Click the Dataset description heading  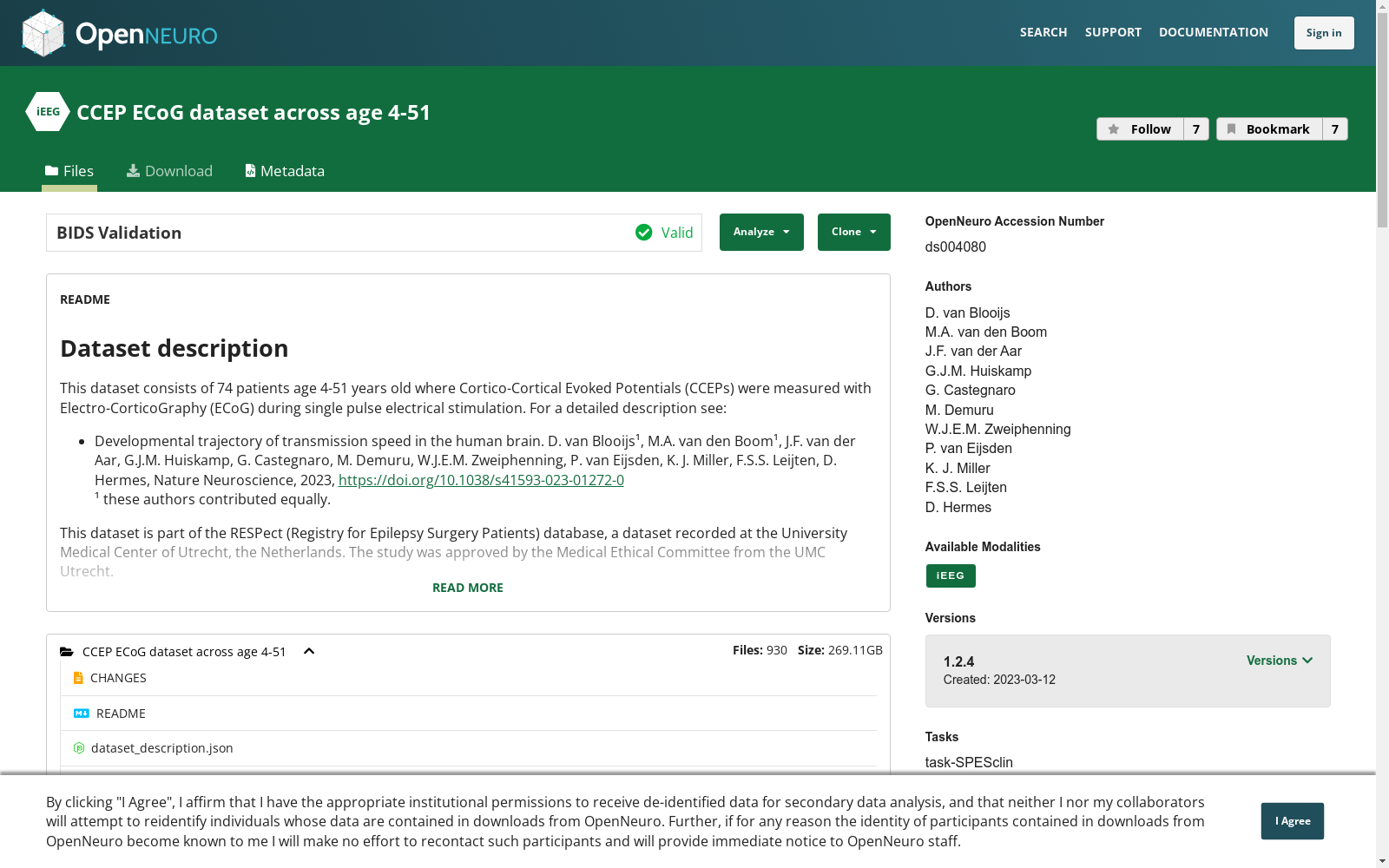point(174,348)
